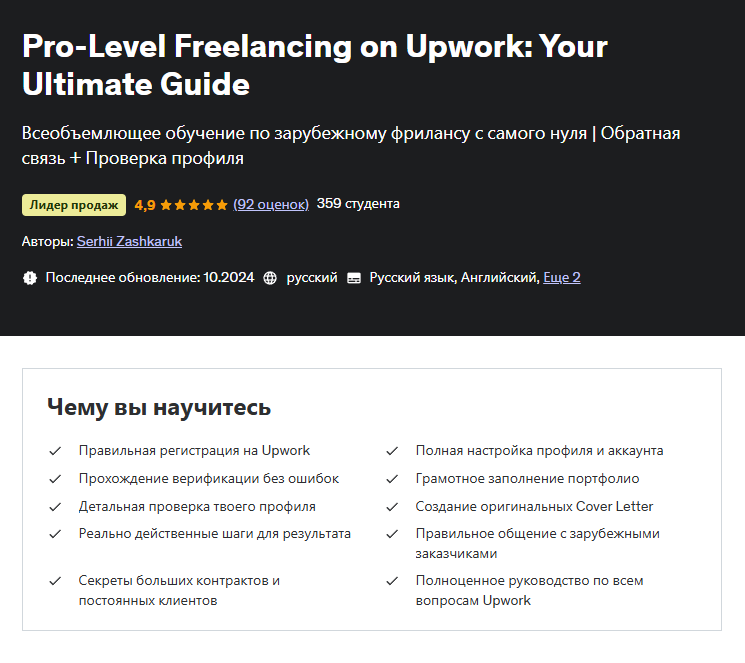Click the closed captions subtitles icon
745x663 pixels.
coord(353,278)
